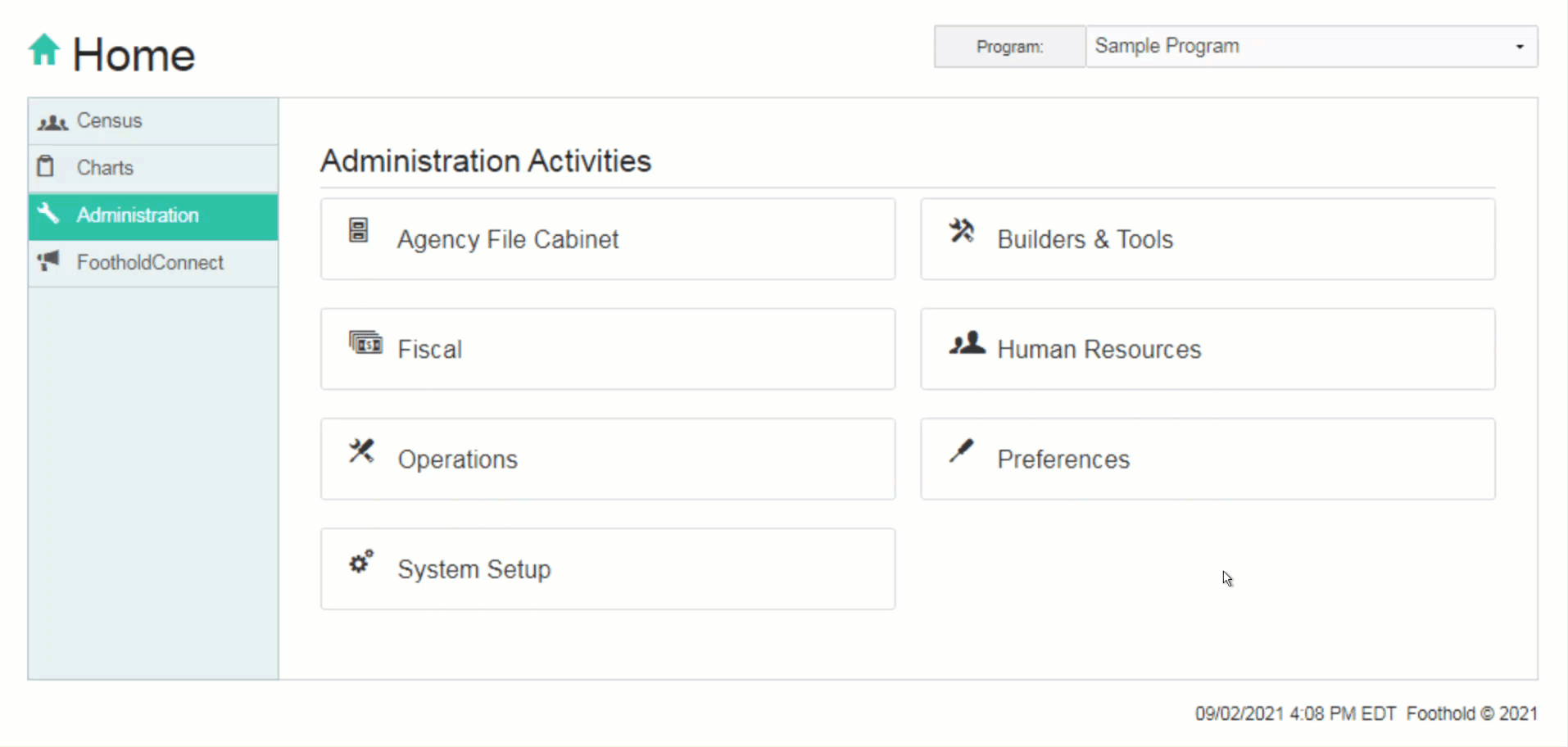The width and height of the screenshot is (1568, 747).
Task: Click the Home page title text
Action: 134,55
